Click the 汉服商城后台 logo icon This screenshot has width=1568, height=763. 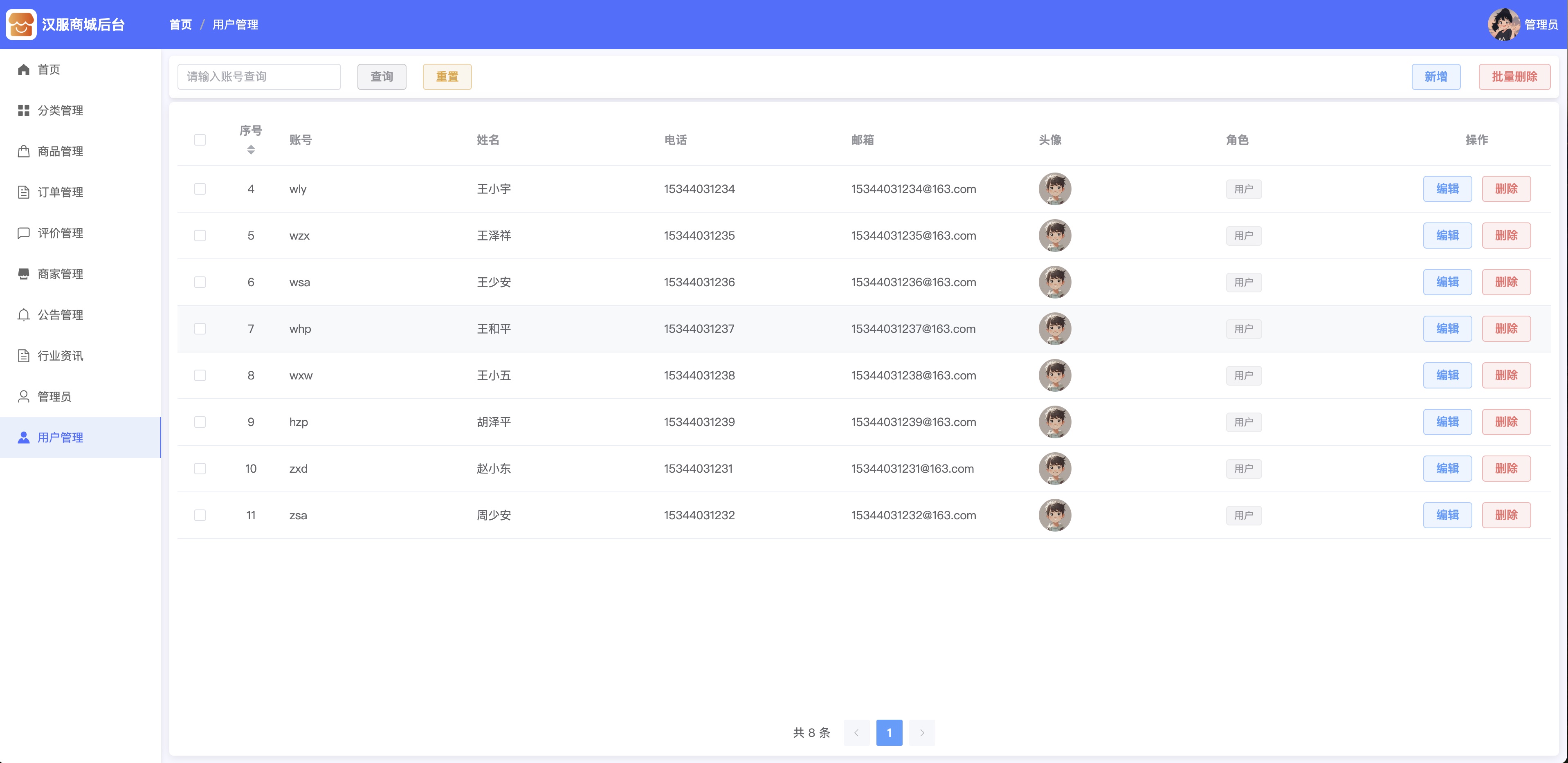(21, 25)
